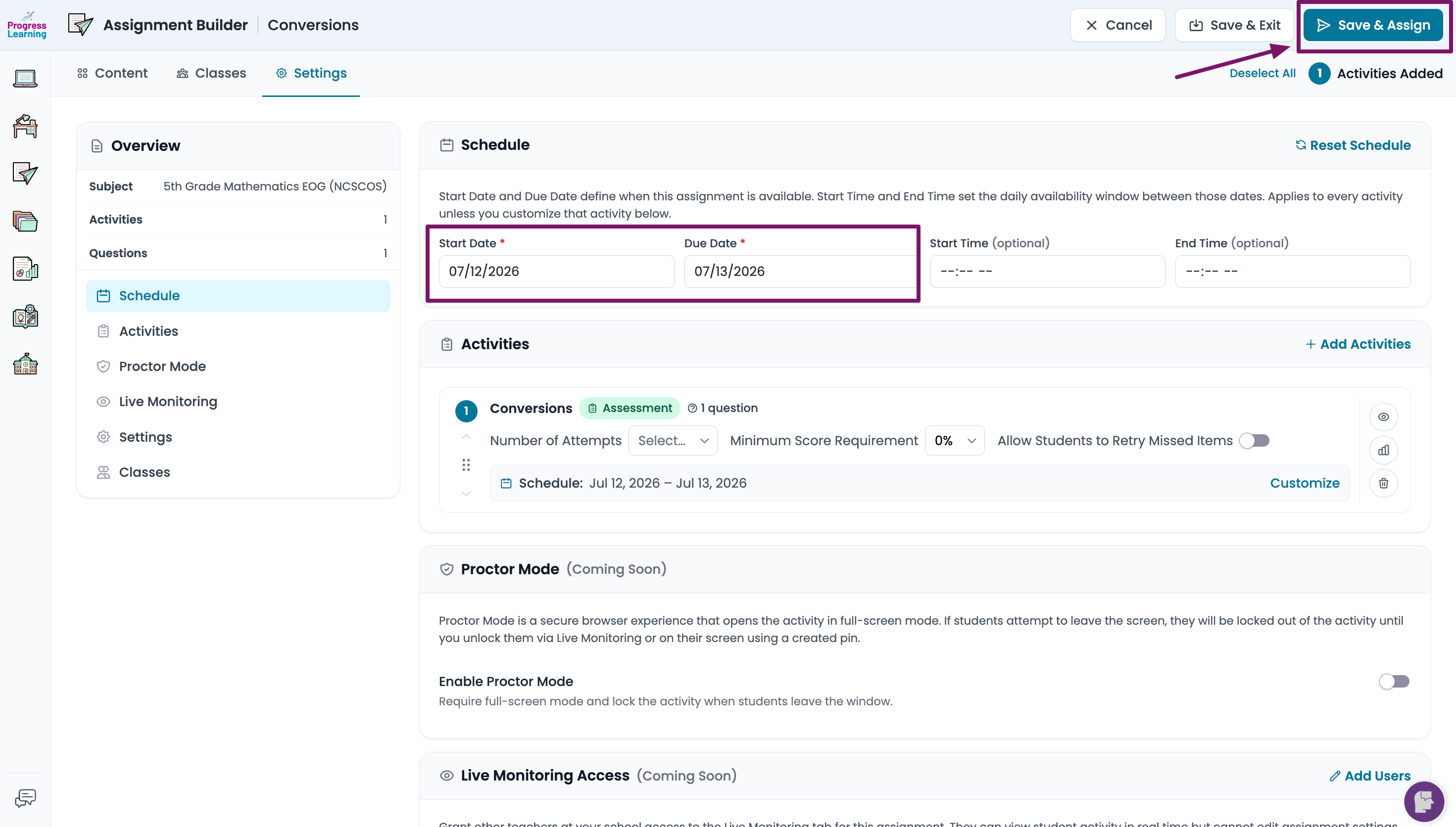
Task: Click the green Assessment tag
Action: point(630,409)
